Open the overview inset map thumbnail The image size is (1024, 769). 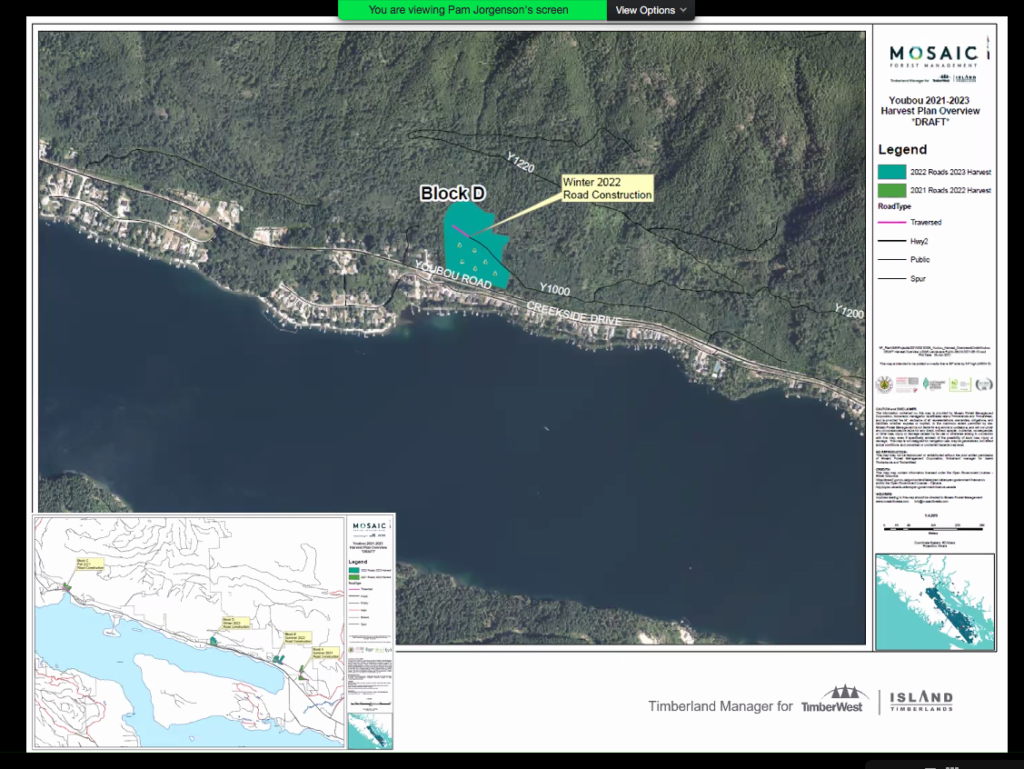tap(214, 631)
